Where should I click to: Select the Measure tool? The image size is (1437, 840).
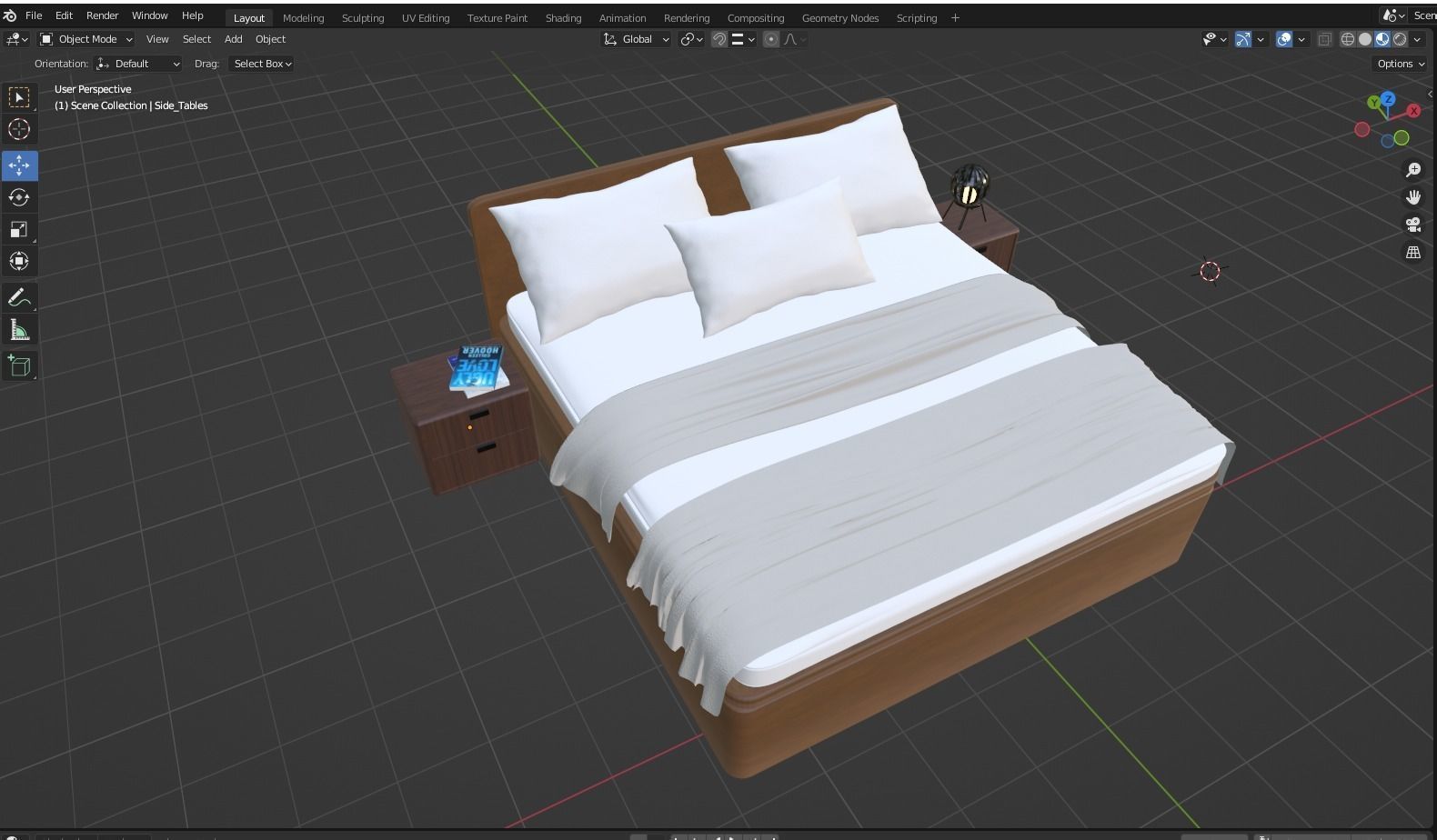click(x=19, y=330)
